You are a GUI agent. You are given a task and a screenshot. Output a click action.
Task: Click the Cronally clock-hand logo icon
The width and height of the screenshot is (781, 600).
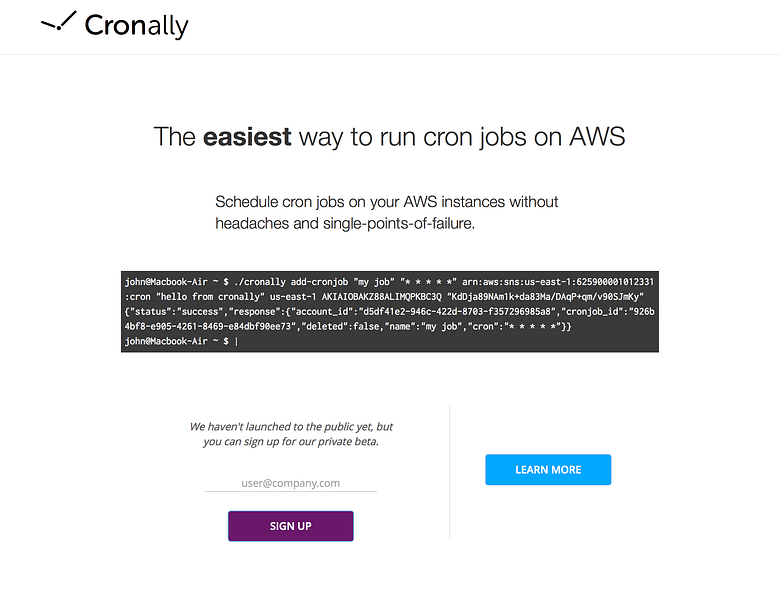59,22
